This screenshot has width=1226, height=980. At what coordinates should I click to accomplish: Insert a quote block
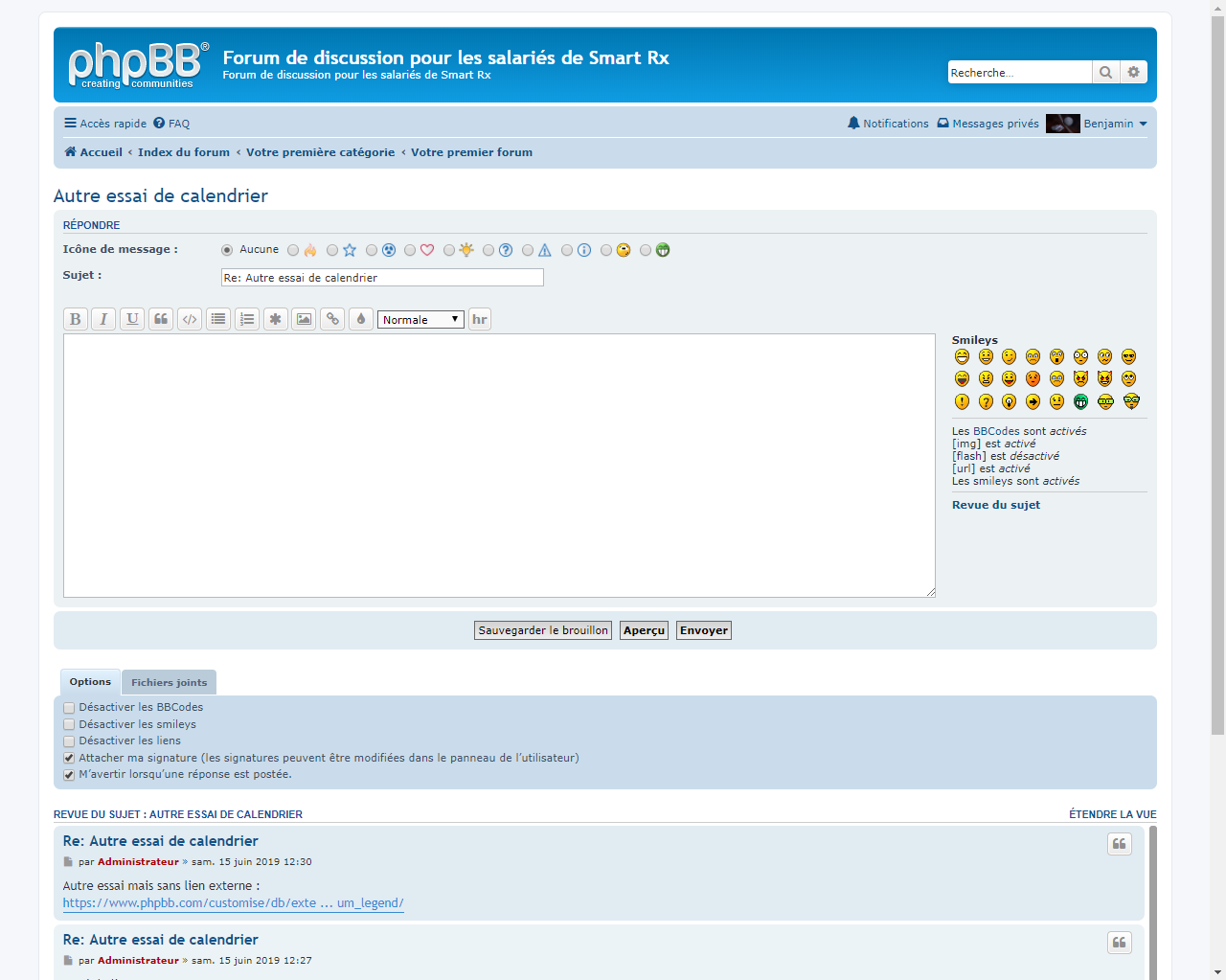161,319
